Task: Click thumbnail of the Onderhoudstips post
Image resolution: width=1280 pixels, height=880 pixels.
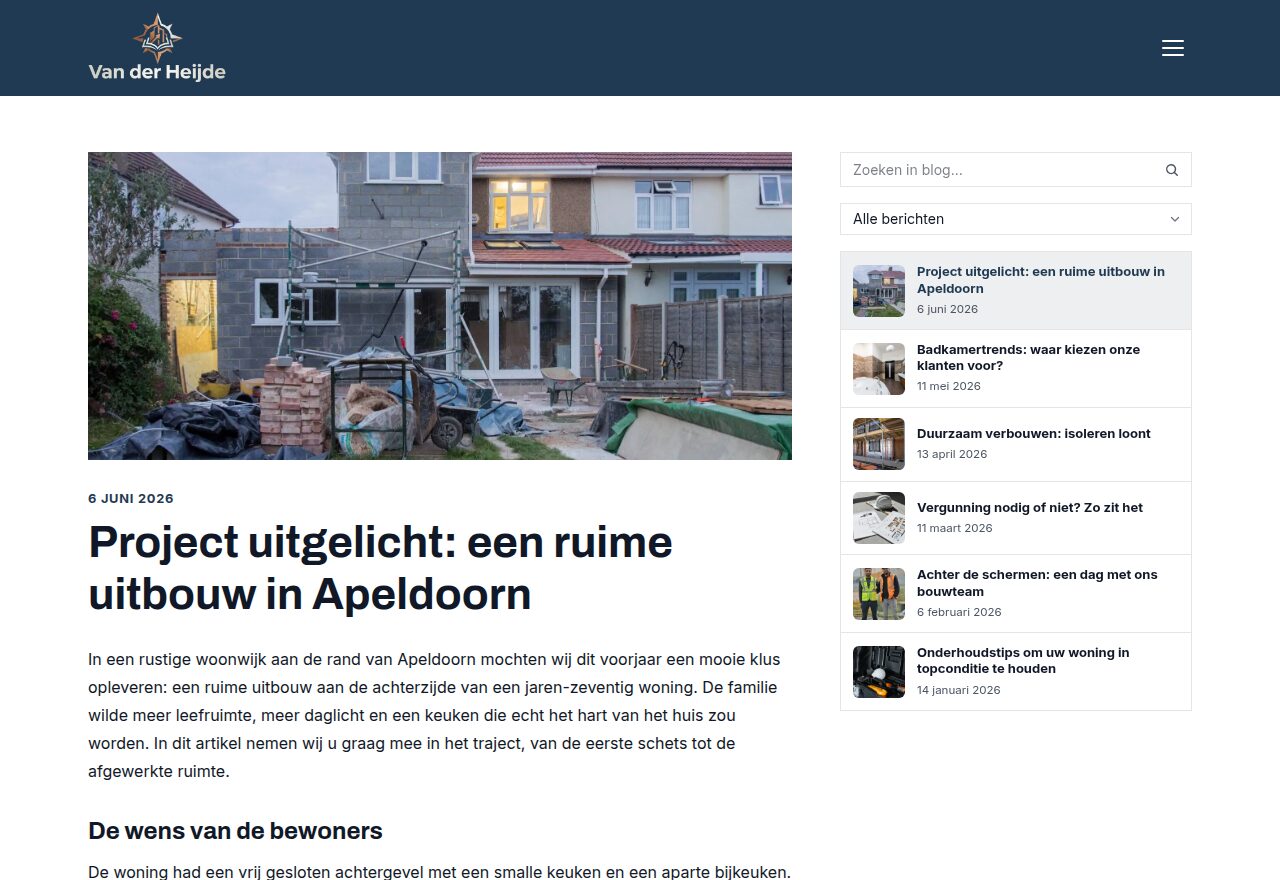Action: (879, 672)
